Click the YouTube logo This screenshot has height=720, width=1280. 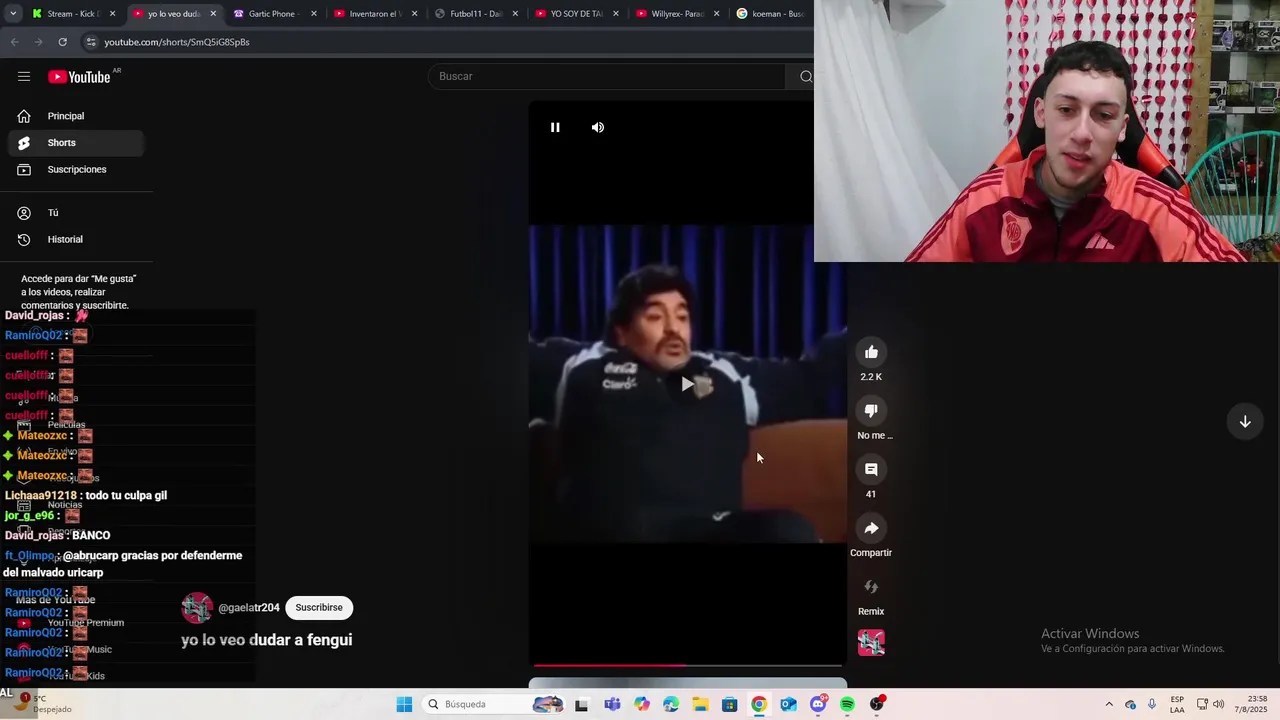coord(80,77)
